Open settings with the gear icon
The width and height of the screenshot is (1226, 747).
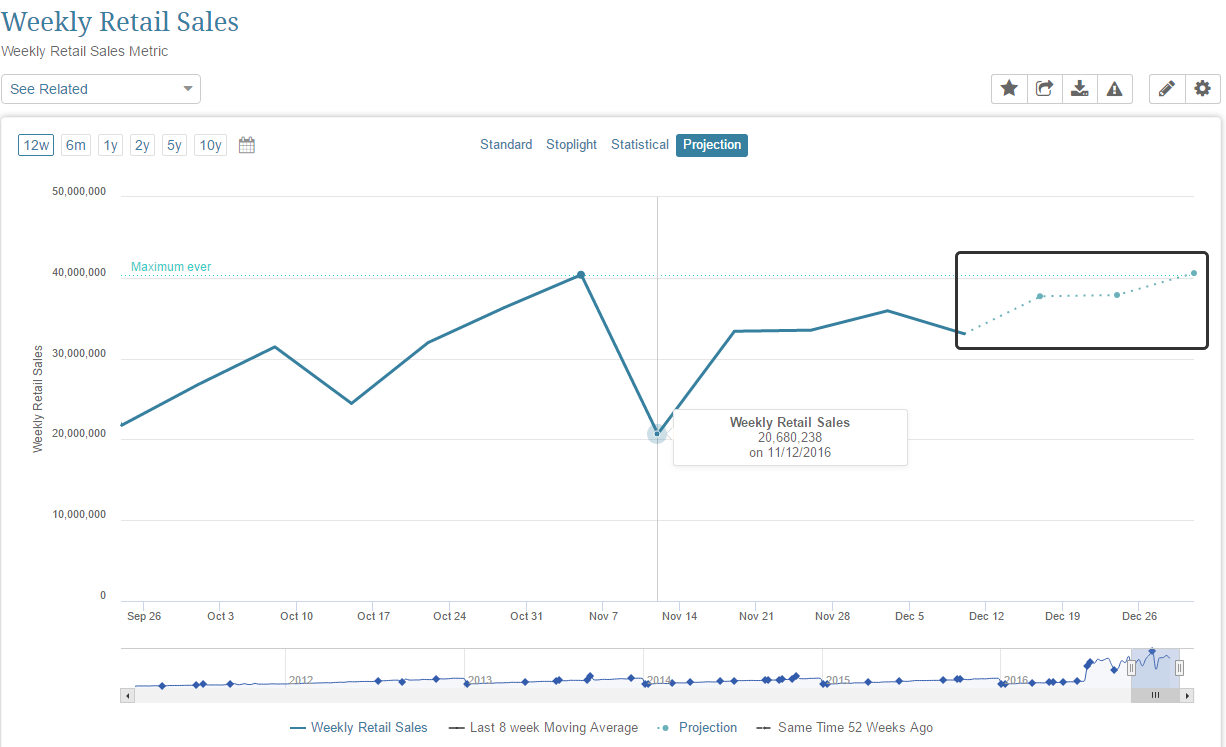pos(1202,89)
